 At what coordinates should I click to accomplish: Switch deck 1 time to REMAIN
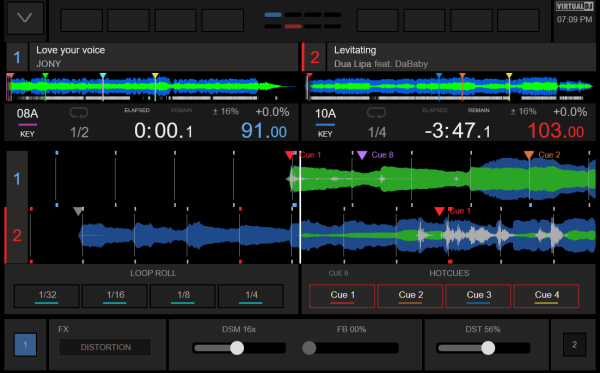point(181,110)
